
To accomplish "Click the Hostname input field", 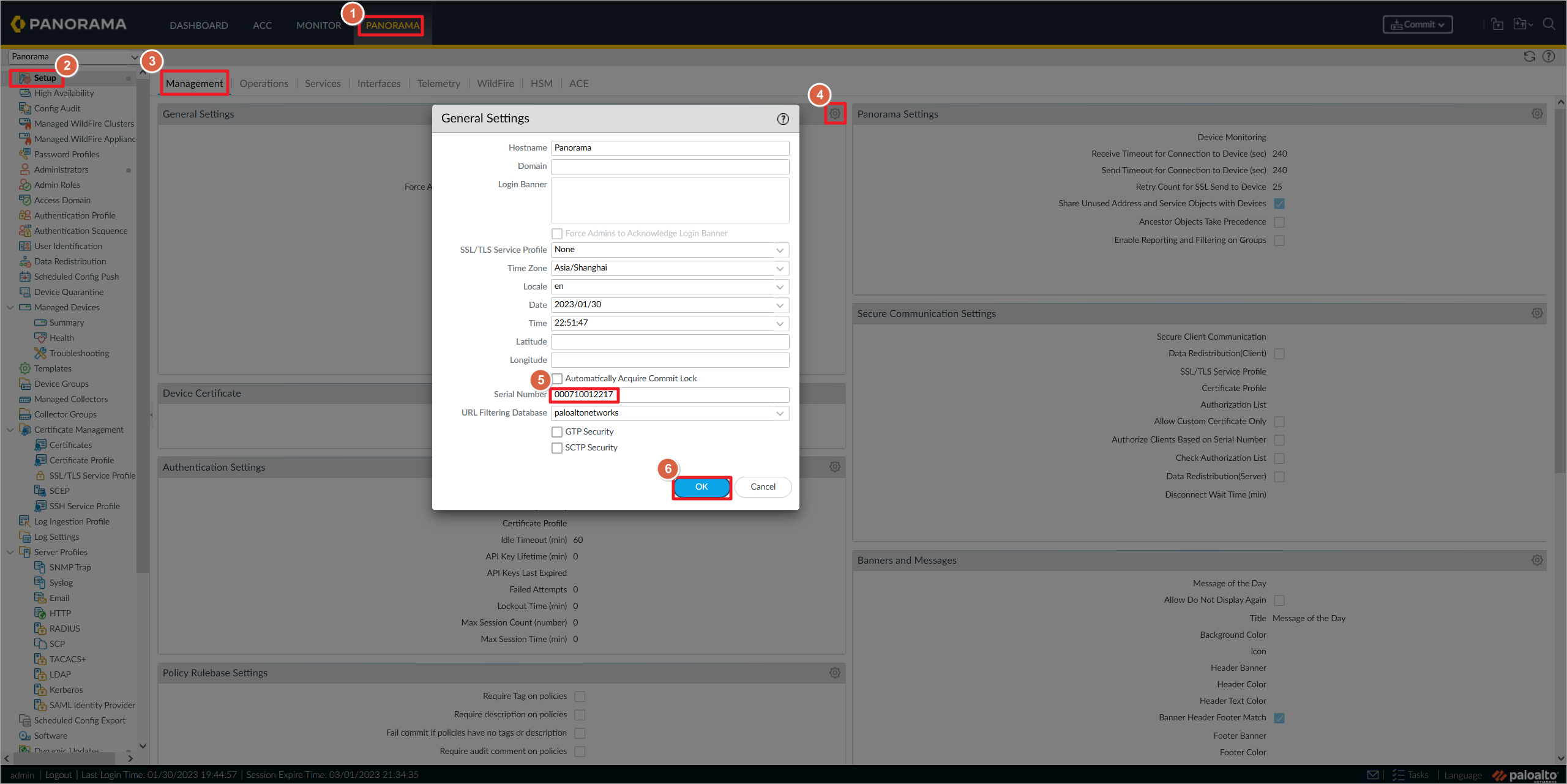I will (670, 148).
